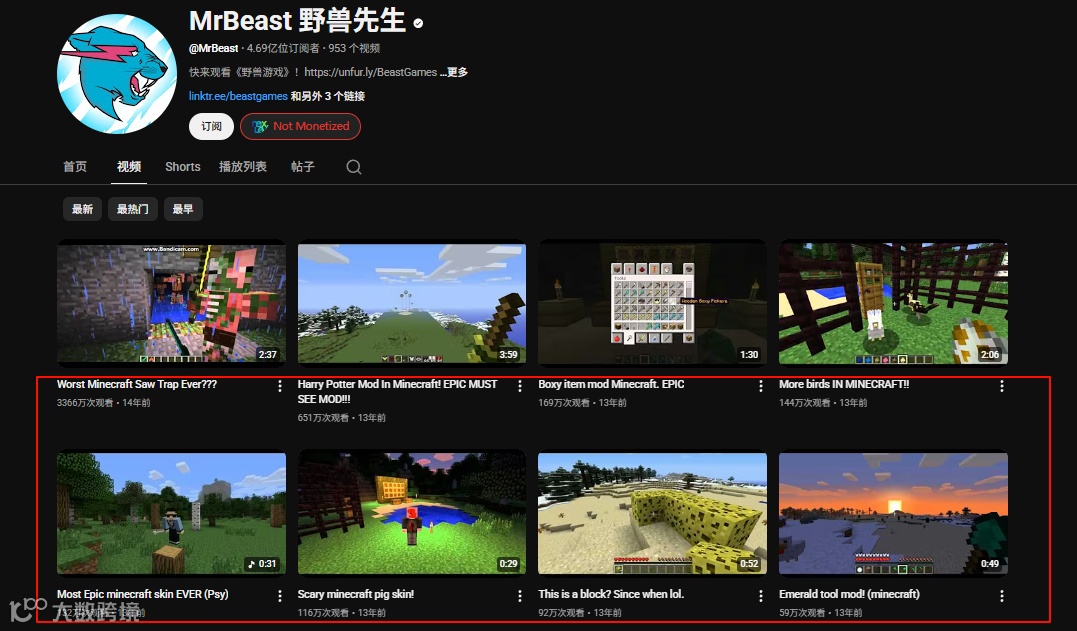Select the 最早 filter chip

[183, 209]
